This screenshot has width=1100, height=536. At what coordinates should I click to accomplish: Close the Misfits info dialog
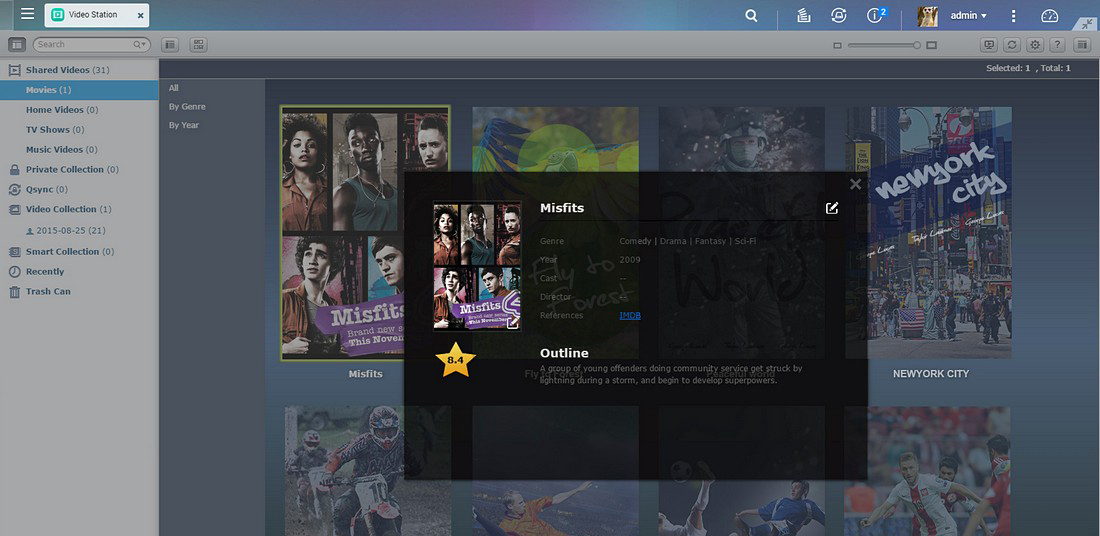tap(855, 184)
